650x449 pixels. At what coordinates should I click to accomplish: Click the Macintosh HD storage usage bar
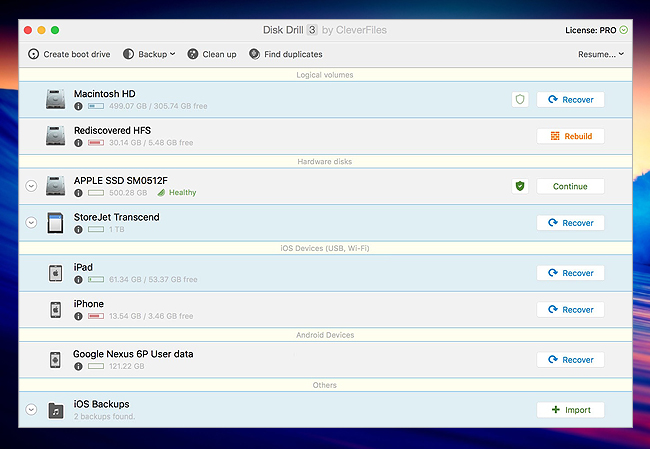click(97, 106)
